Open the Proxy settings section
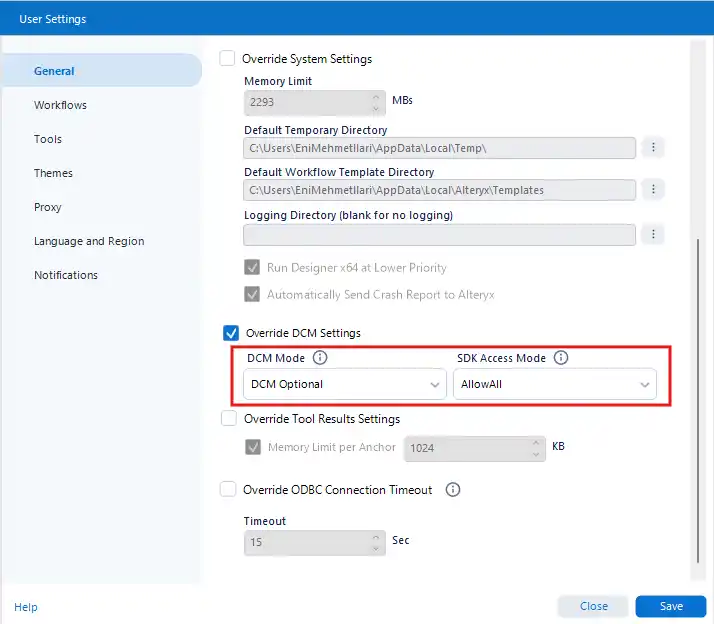The image size is (714, 624). tap(48, 207)
